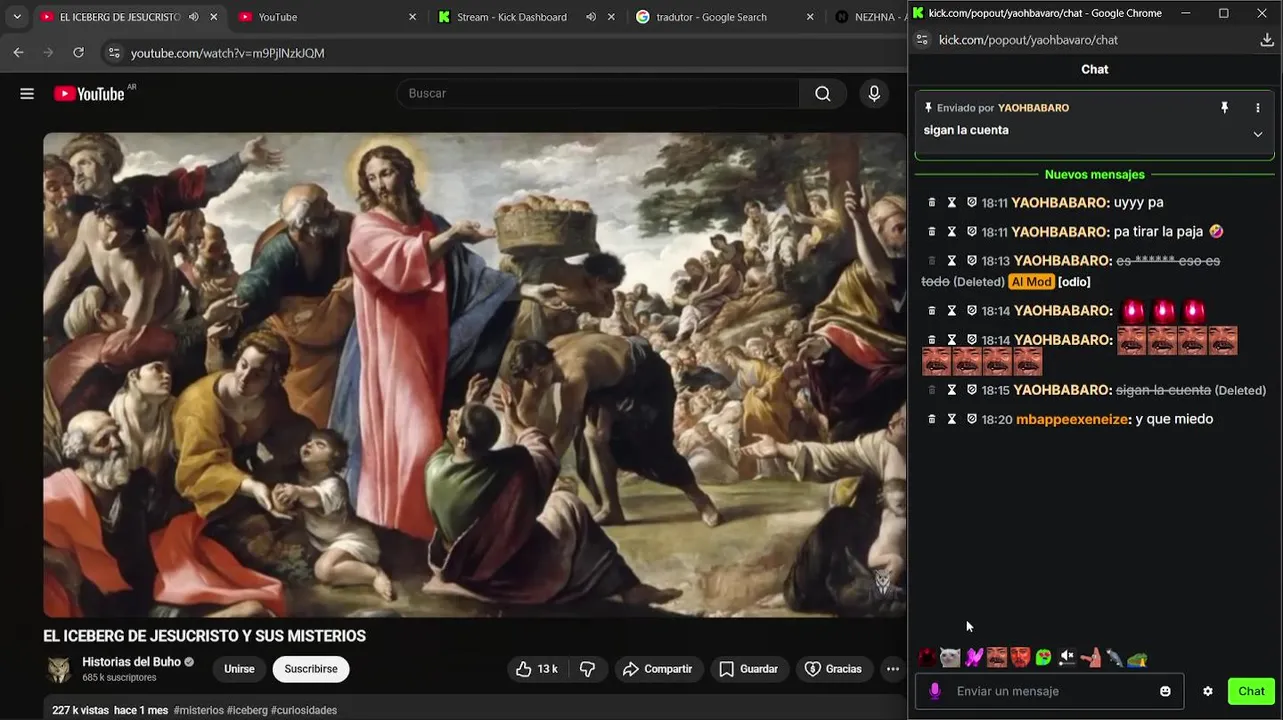Click the kick.com popout address text
The image size is (1283, 720).
point(1028,40)
